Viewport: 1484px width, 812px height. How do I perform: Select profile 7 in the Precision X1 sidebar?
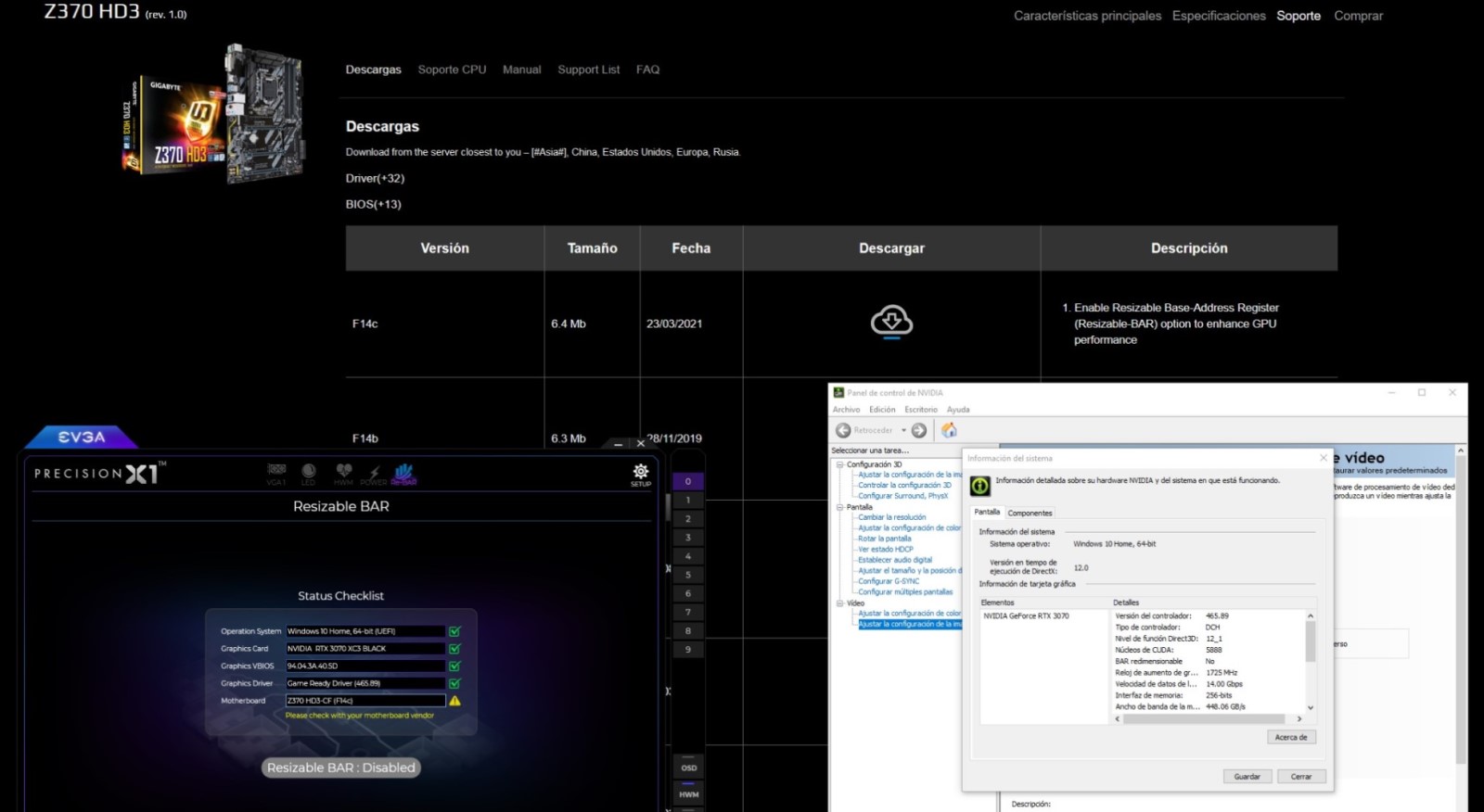[687, 612]
